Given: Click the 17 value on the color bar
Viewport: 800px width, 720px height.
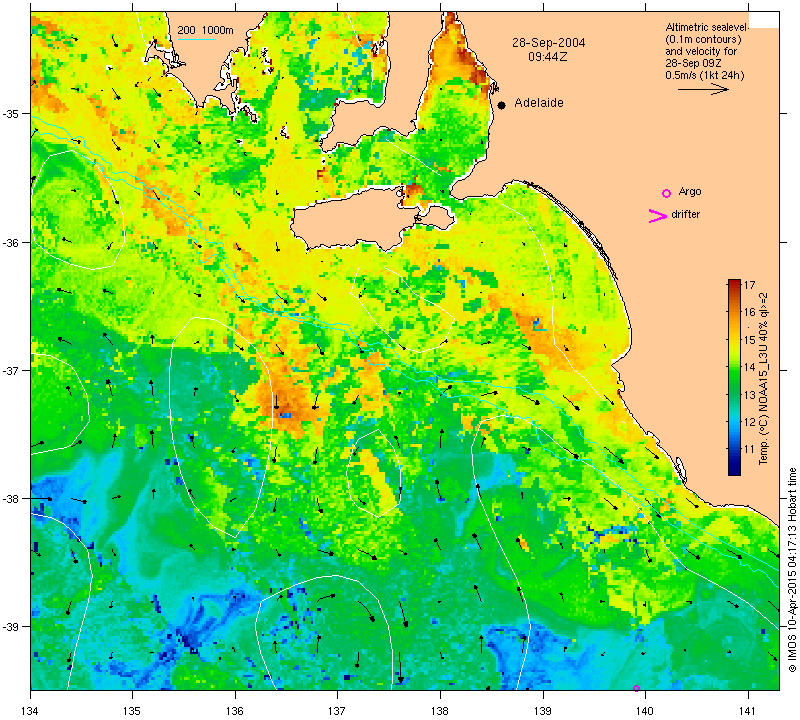Looking at the screenshot, I should (x=749, y=285).
